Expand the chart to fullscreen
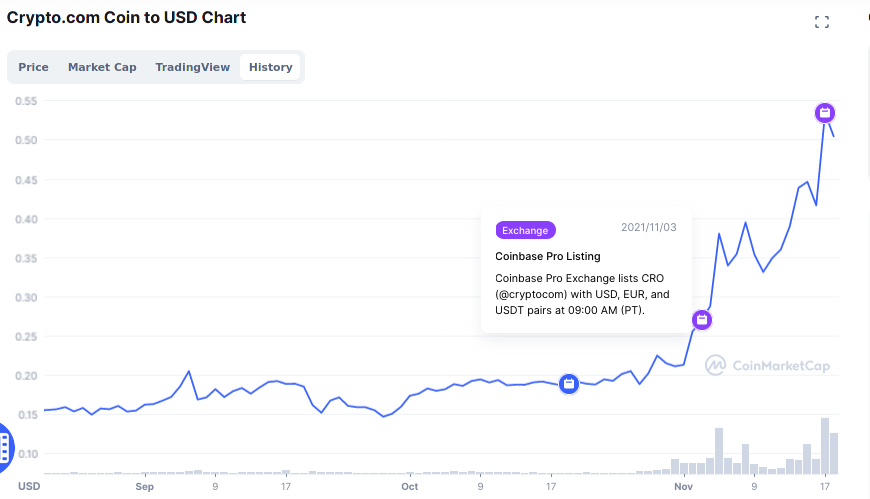Viewport: 870px width, 499px height. [822, 22]
